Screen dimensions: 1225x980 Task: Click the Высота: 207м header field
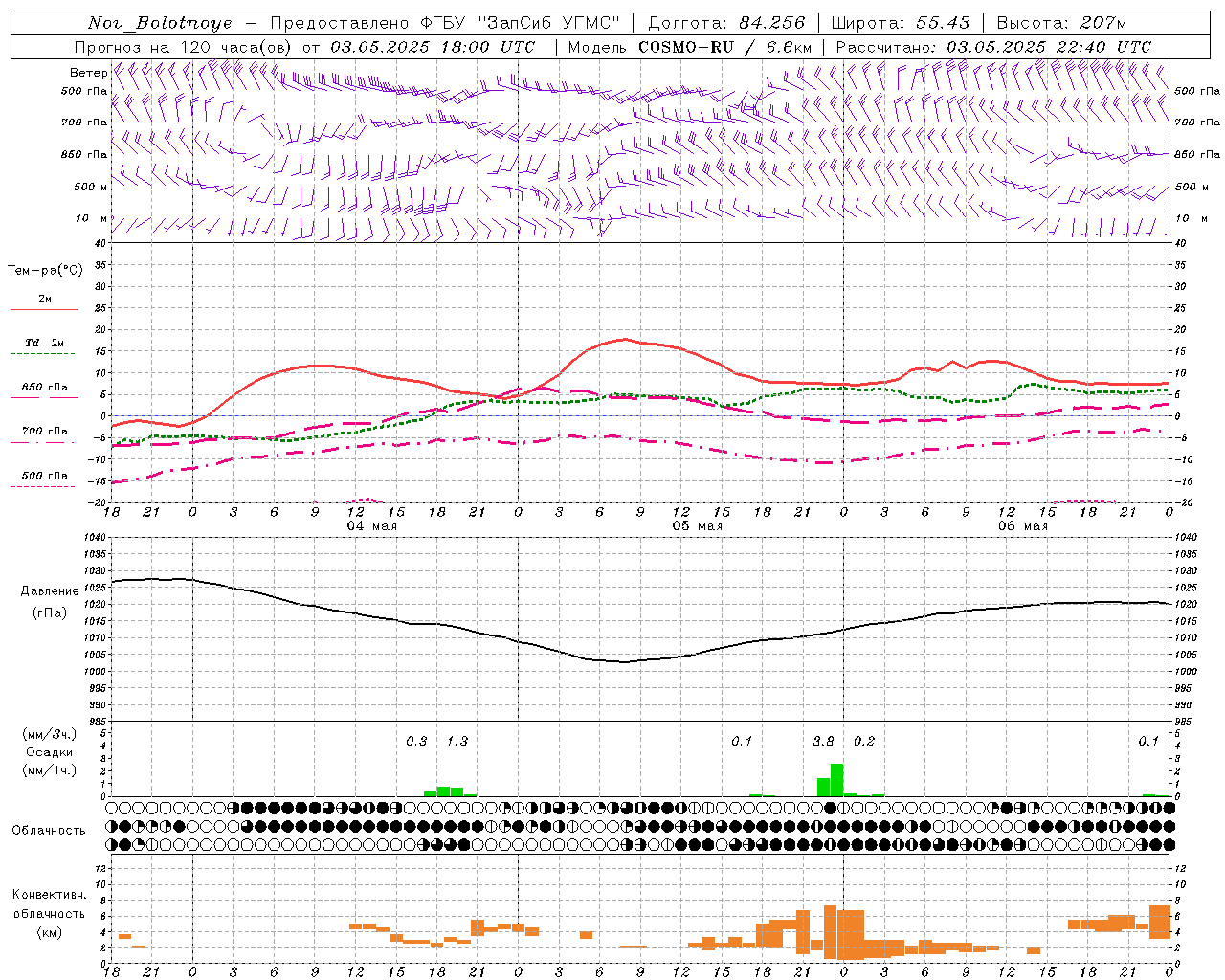coord(1061,23)
